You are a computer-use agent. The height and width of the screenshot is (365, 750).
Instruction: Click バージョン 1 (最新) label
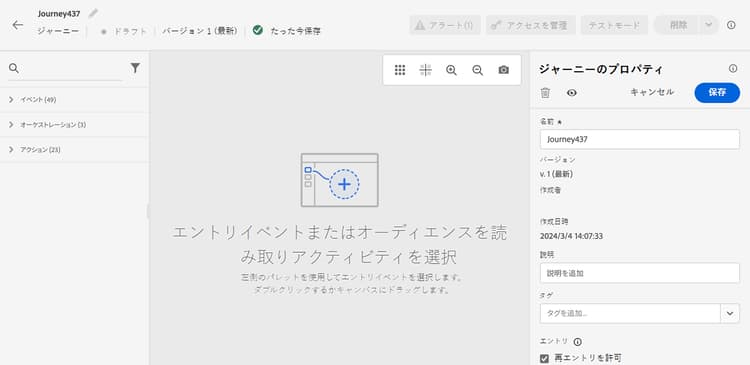pos(199,31)
